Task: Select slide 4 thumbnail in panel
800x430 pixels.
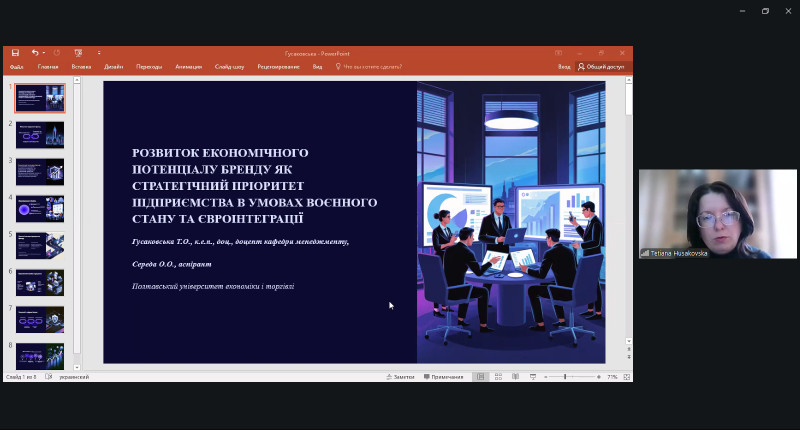Action: pos(39,208)
